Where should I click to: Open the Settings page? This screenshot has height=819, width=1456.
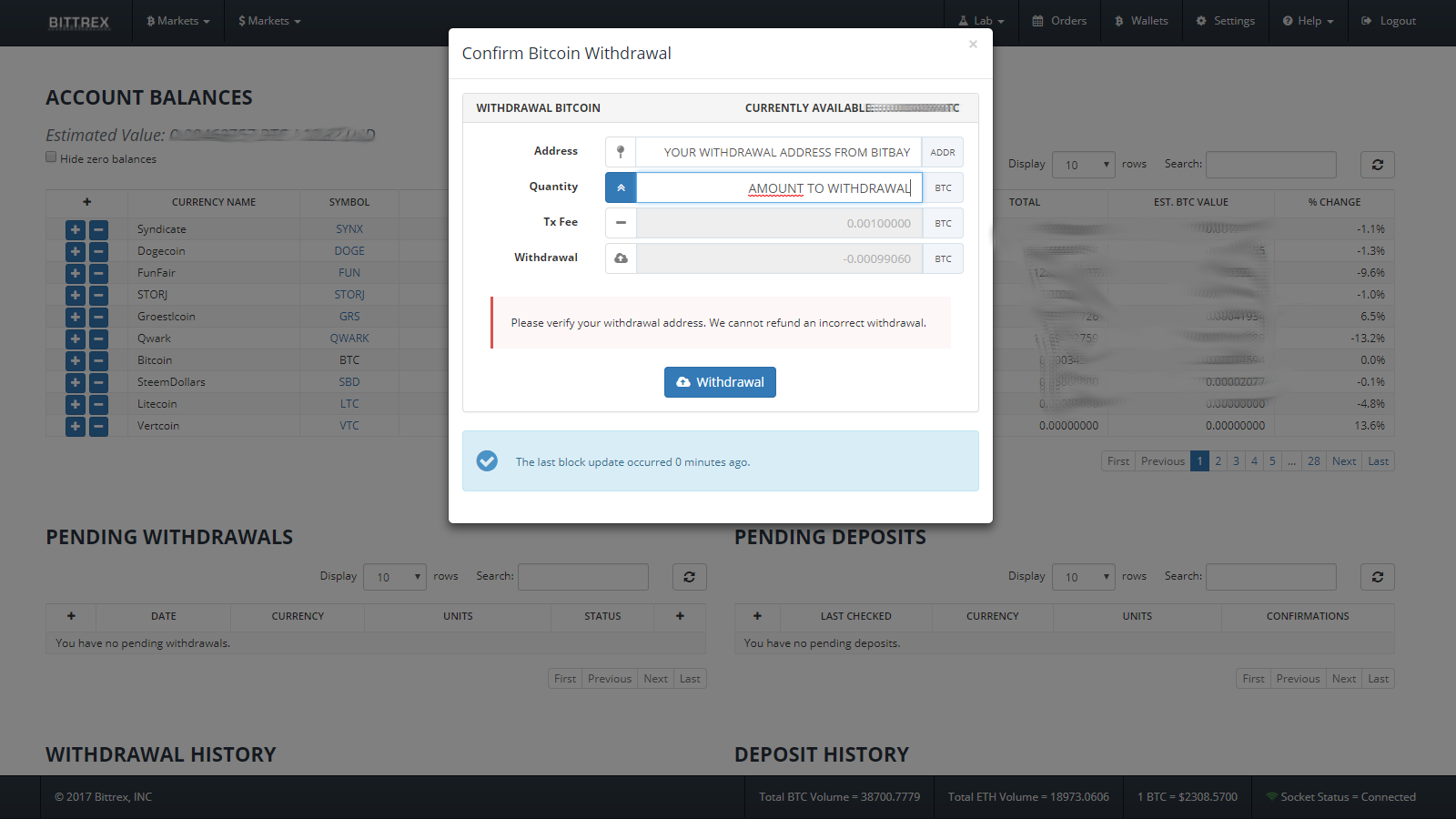coord(1225,21)
